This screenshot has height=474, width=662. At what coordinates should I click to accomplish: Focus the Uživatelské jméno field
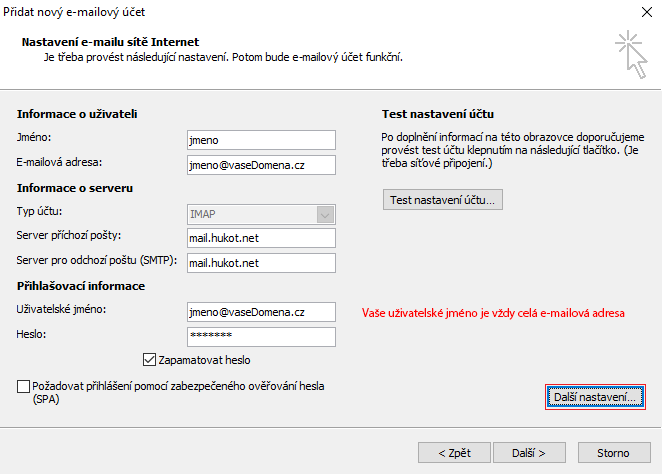tap(261, 312)
